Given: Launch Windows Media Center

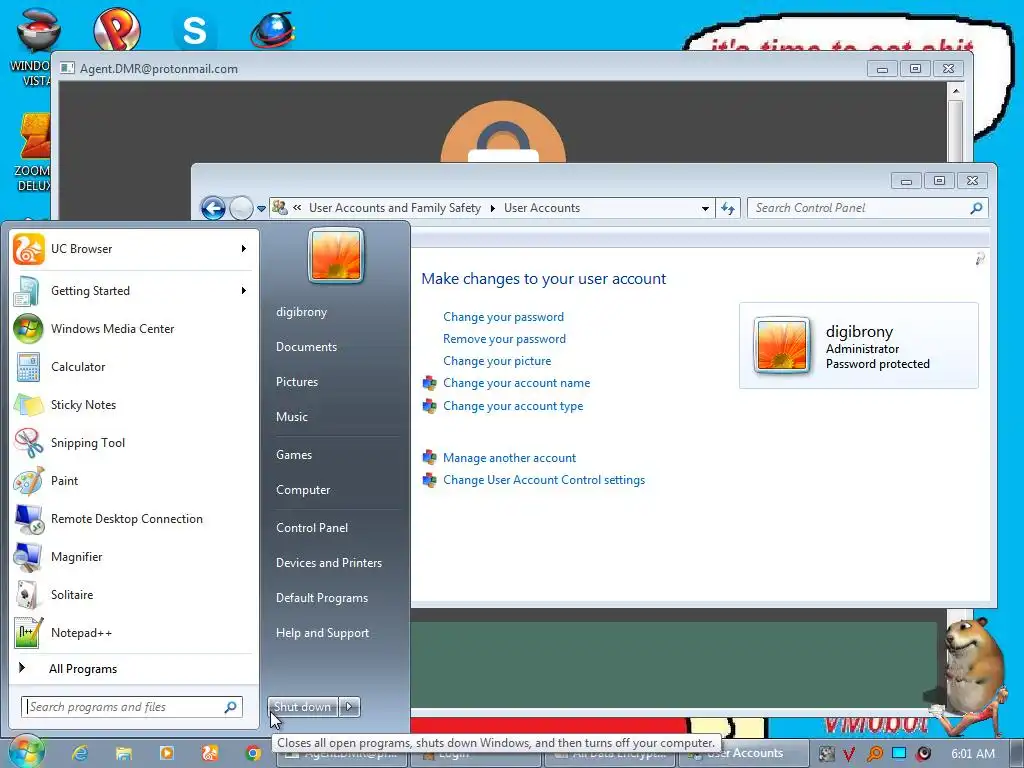Looking at the screenshot, I should [x=133, y=328].
